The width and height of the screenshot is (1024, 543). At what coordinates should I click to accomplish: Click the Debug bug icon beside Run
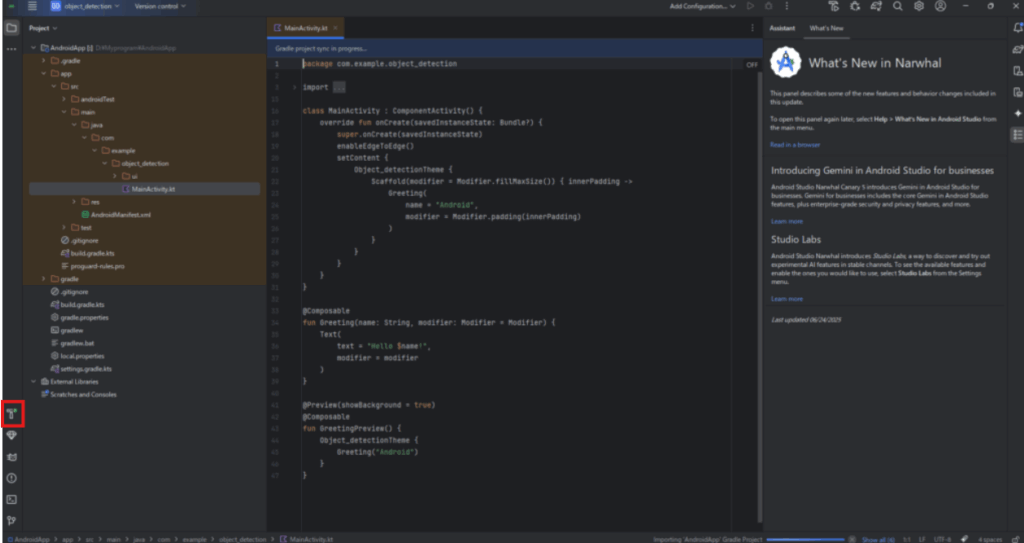tap(769, 6)
